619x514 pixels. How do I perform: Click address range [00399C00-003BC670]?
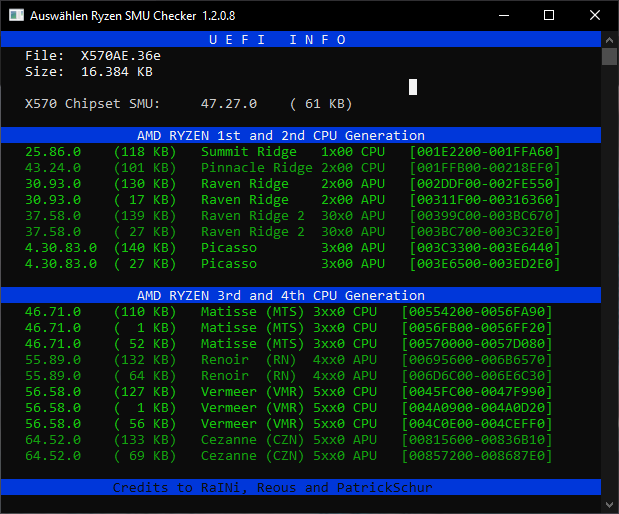485,216
